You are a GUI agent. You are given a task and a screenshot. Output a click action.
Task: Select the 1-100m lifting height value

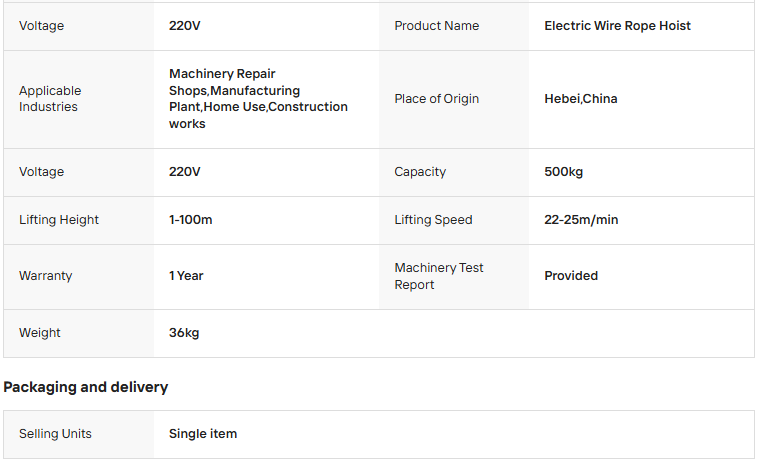[x=190, y=220]
